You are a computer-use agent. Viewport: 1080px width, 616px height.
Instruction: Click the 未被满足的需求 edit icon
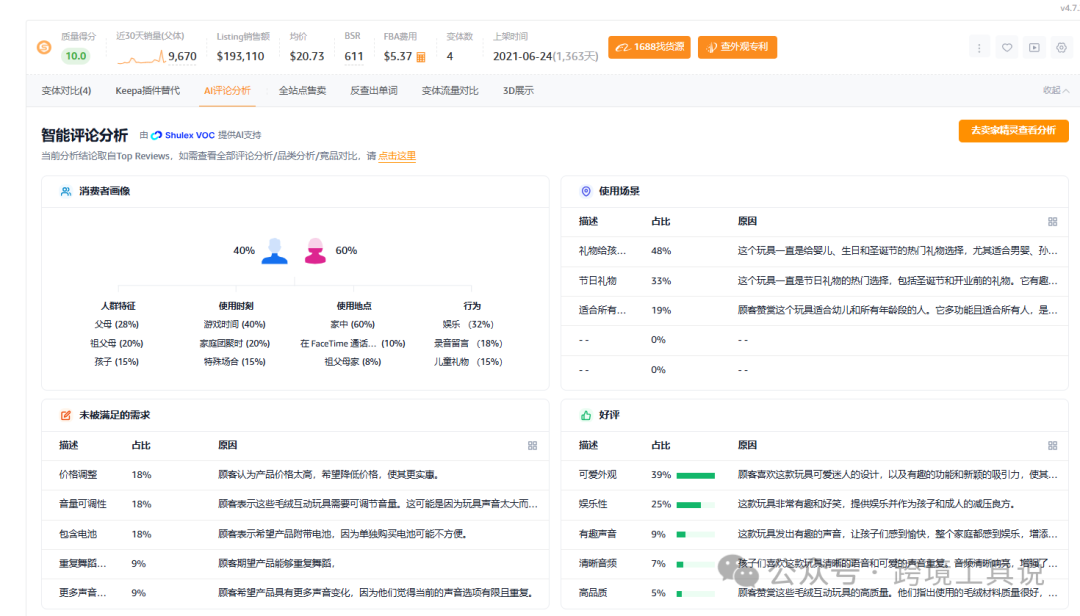click(65, 415)
